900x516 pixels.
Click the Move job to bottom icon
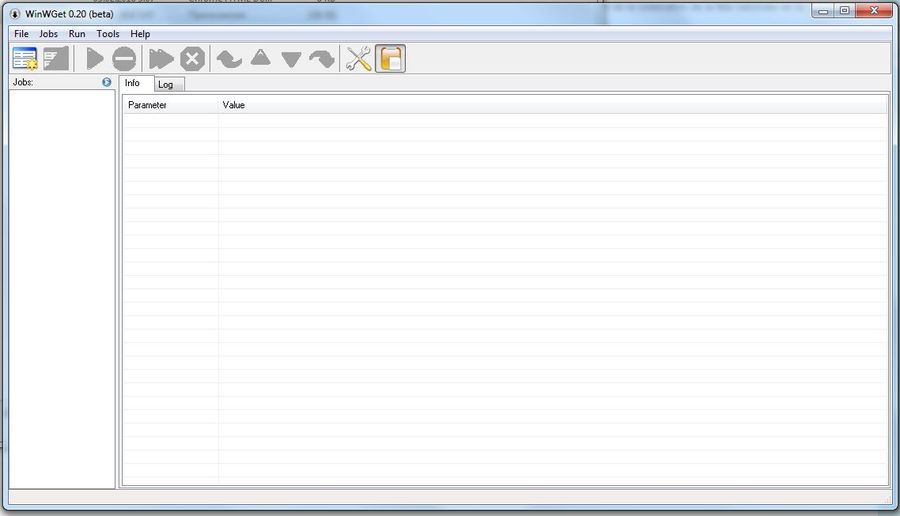coord(322,59)
